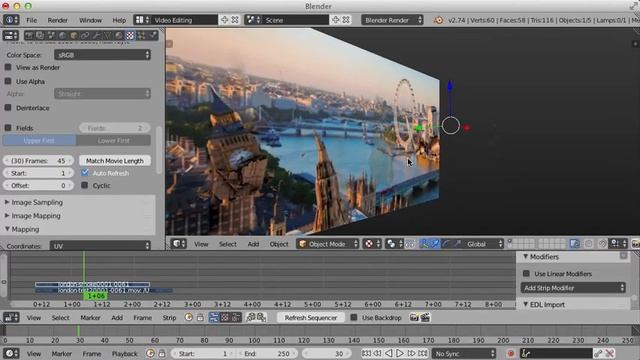This screenshot has height=360, width=640.
Task: Open the Modifiers wrench tab
Action: tap(96, 36)
